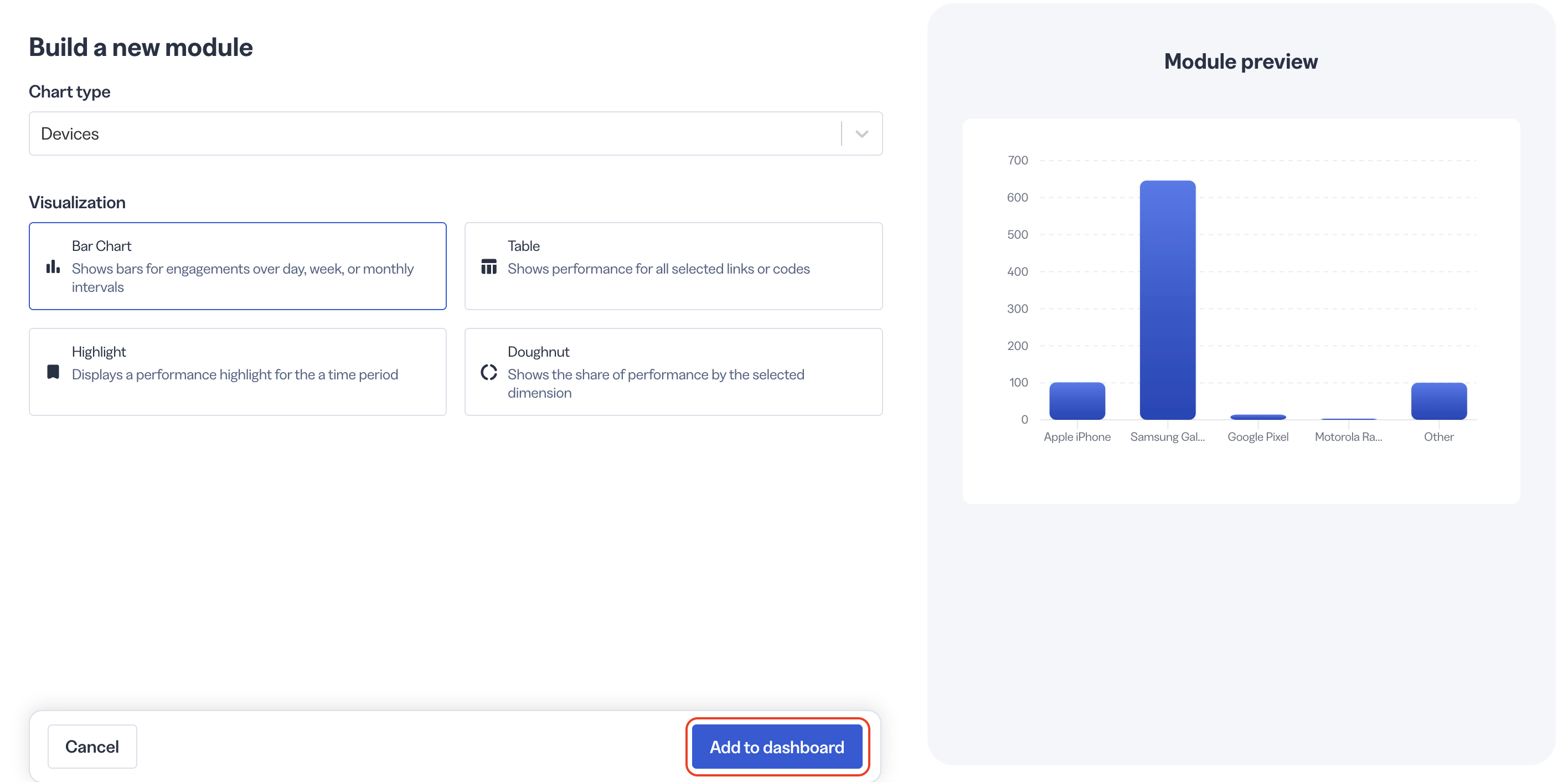Click Add to dashboard button
Viewport: 1568px width, 782px height.
[x=777, y=747]
